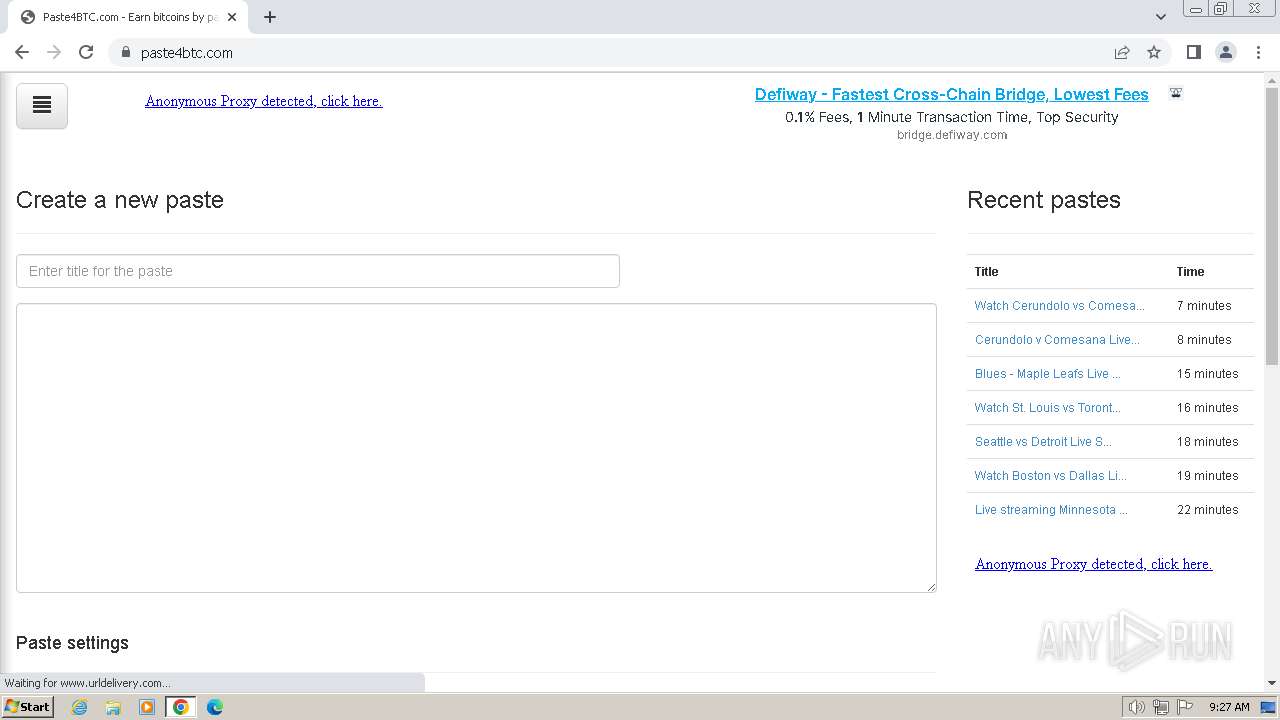1280x720 pixels.
Task: Click the Time column header
Action: point(1190,272)
